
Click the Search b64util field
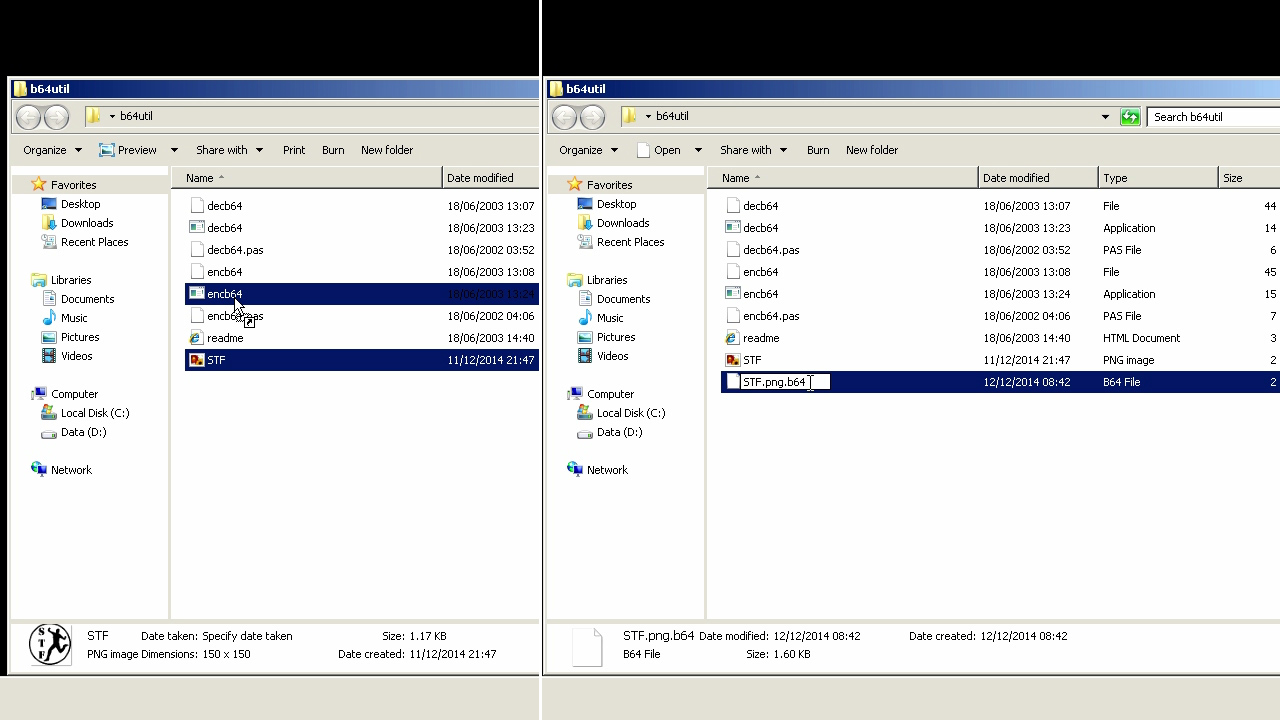(x=1213, y=117)
